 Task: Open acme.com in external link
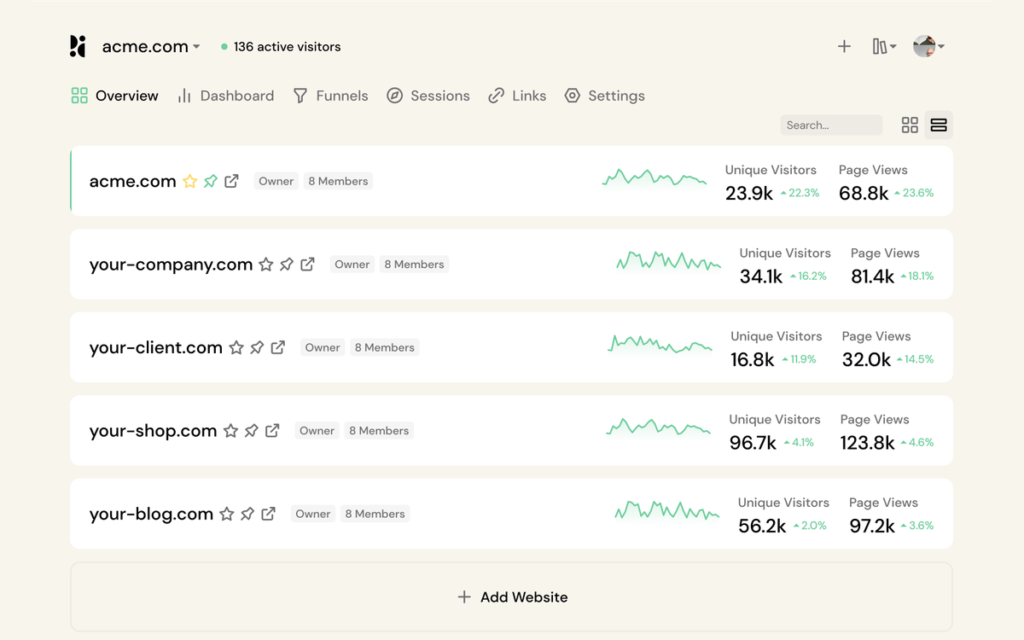(231, 181)
